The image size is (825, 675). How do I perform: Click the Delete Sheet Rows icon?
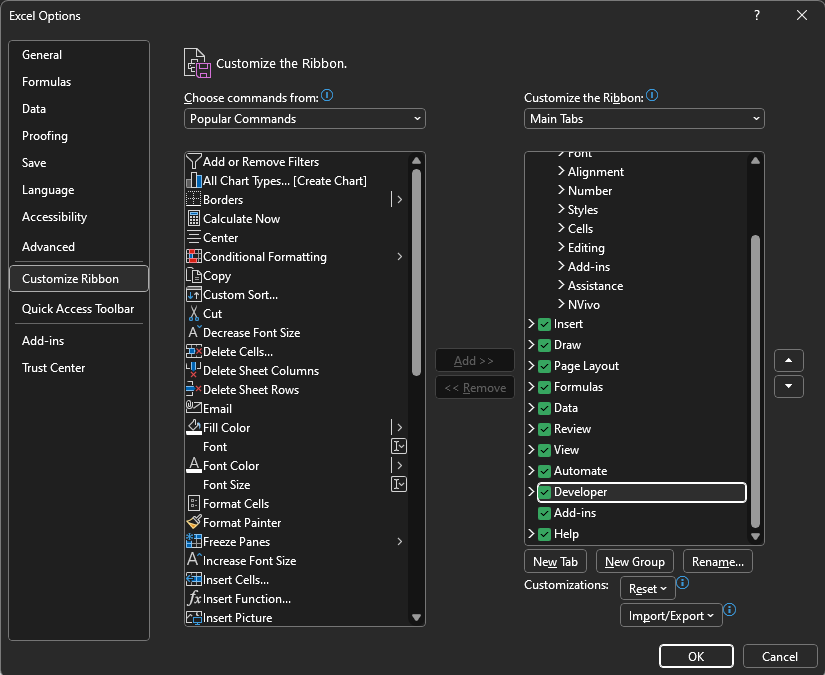tap(194, 389)
